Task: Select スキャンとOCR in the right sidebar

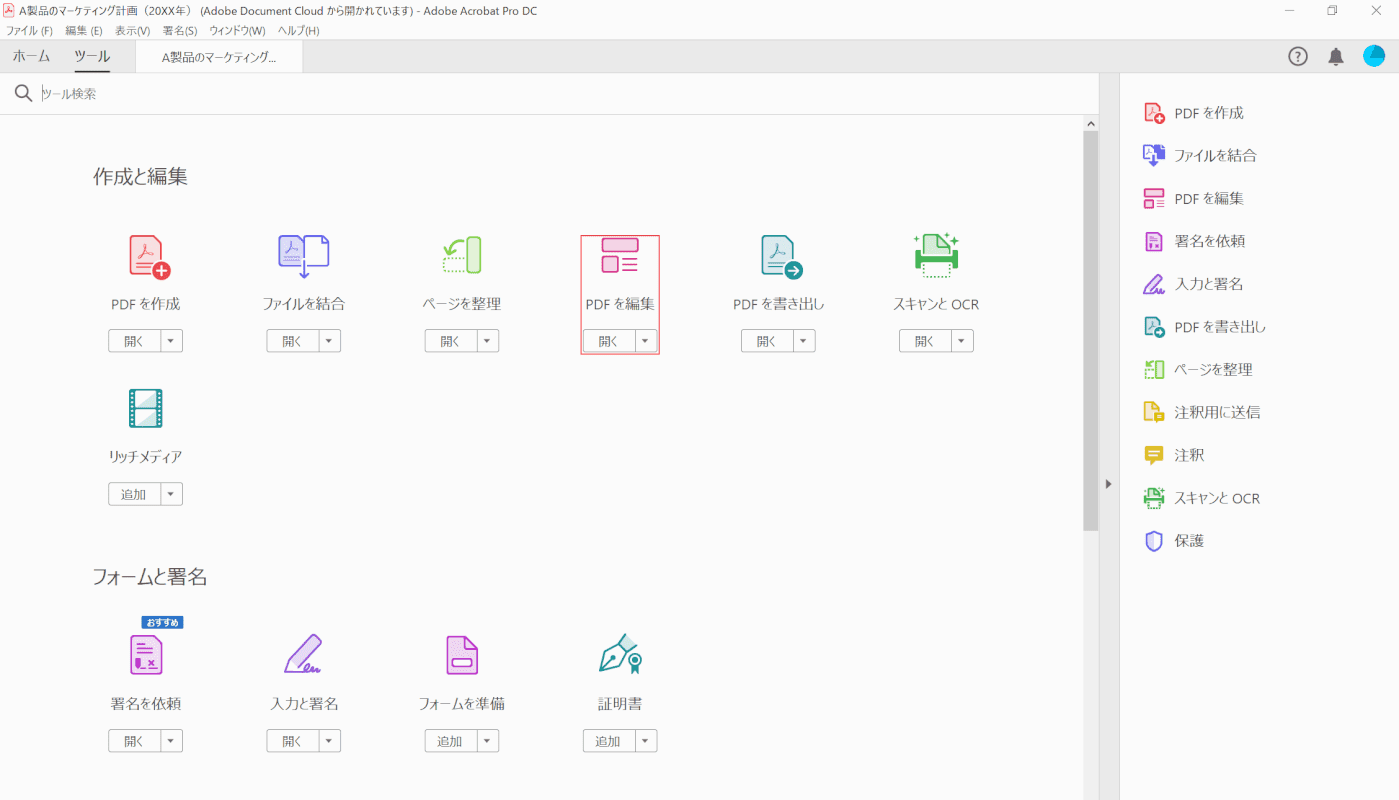Action: point(1202,498)
